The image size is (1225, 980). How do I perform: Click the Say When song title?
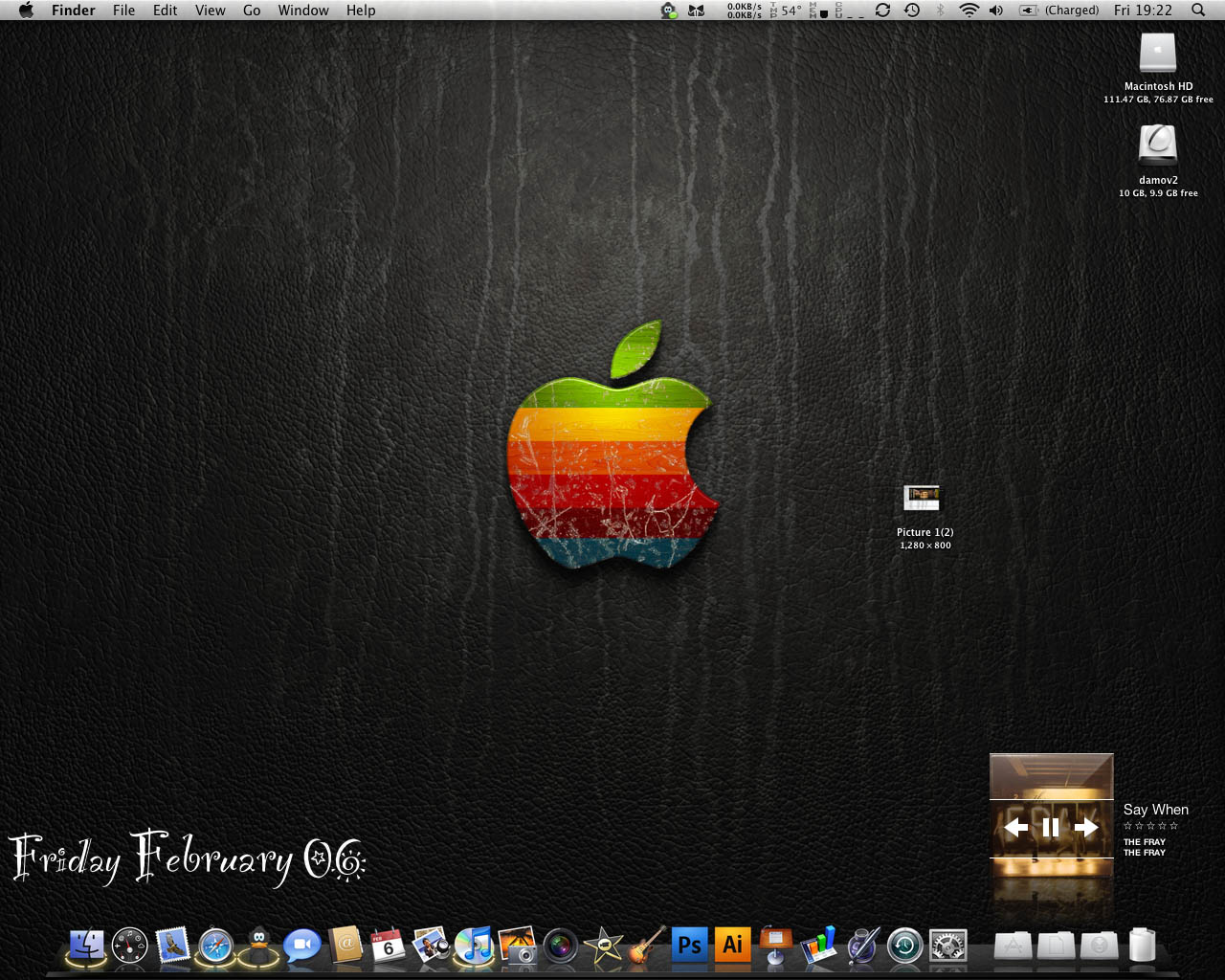tap(1156, 810)
